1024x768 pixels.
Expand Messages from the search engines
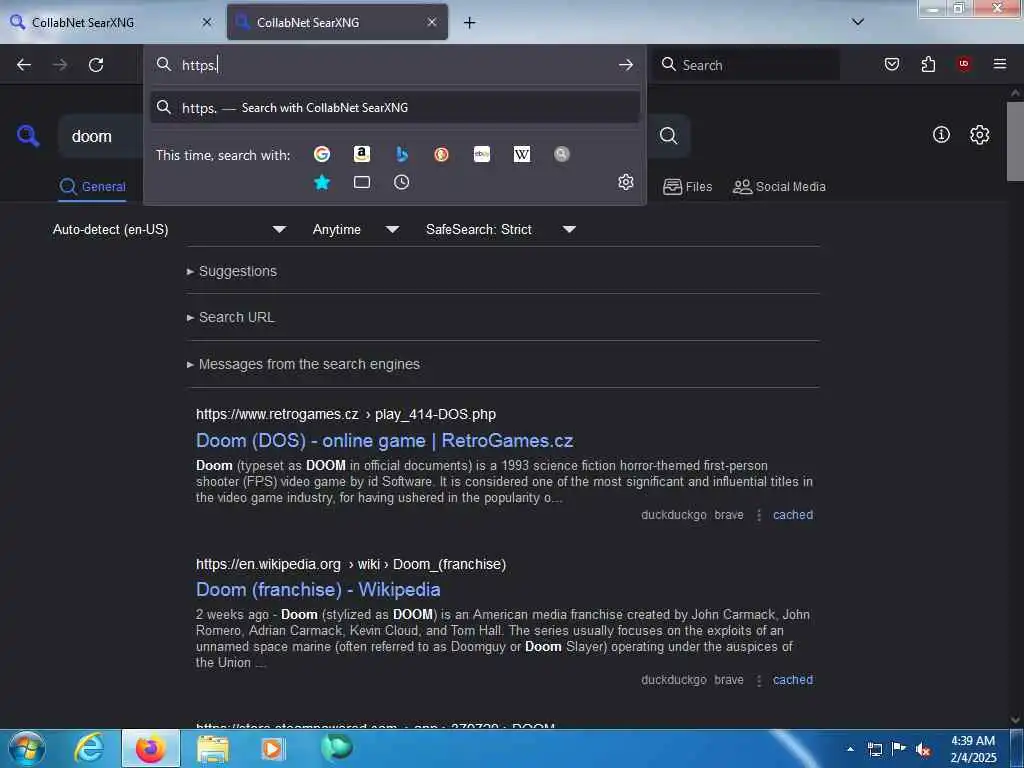coord(303,364)
